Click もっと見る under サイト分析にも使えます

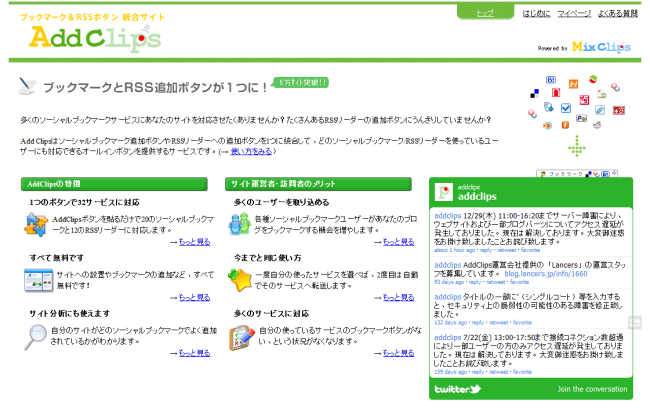pos(194,353)
